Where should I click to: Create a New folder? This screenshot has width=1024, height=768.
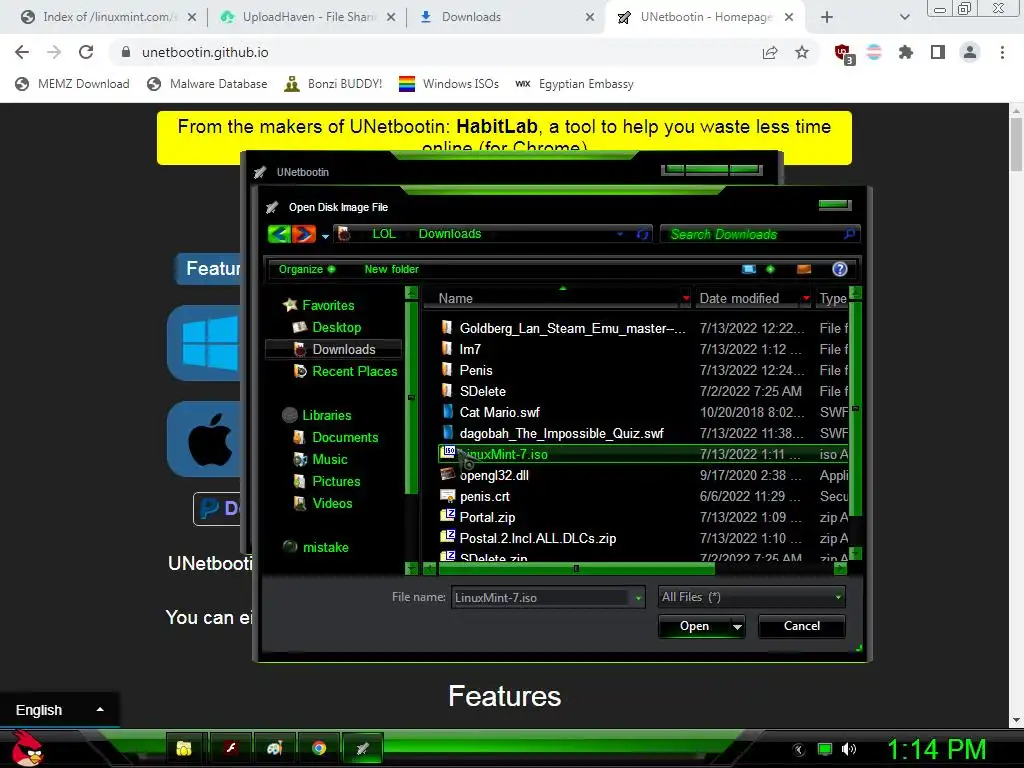[391, 269]
